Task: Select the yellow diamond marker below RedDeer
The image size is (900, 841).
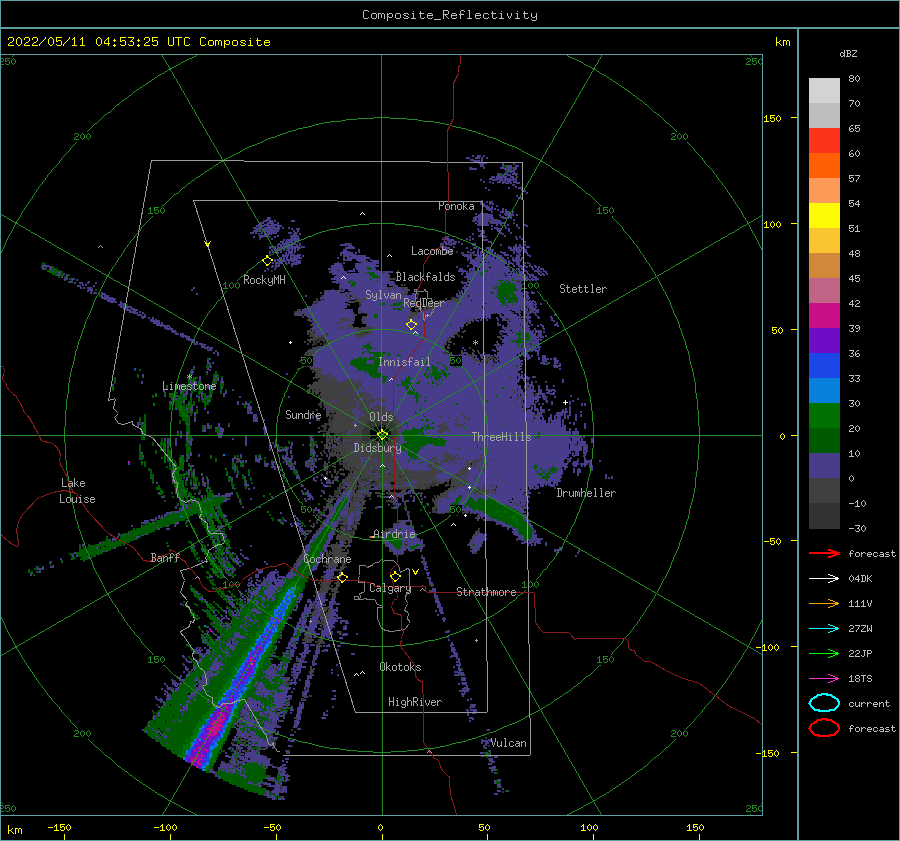Action: (x=411, y=325)
